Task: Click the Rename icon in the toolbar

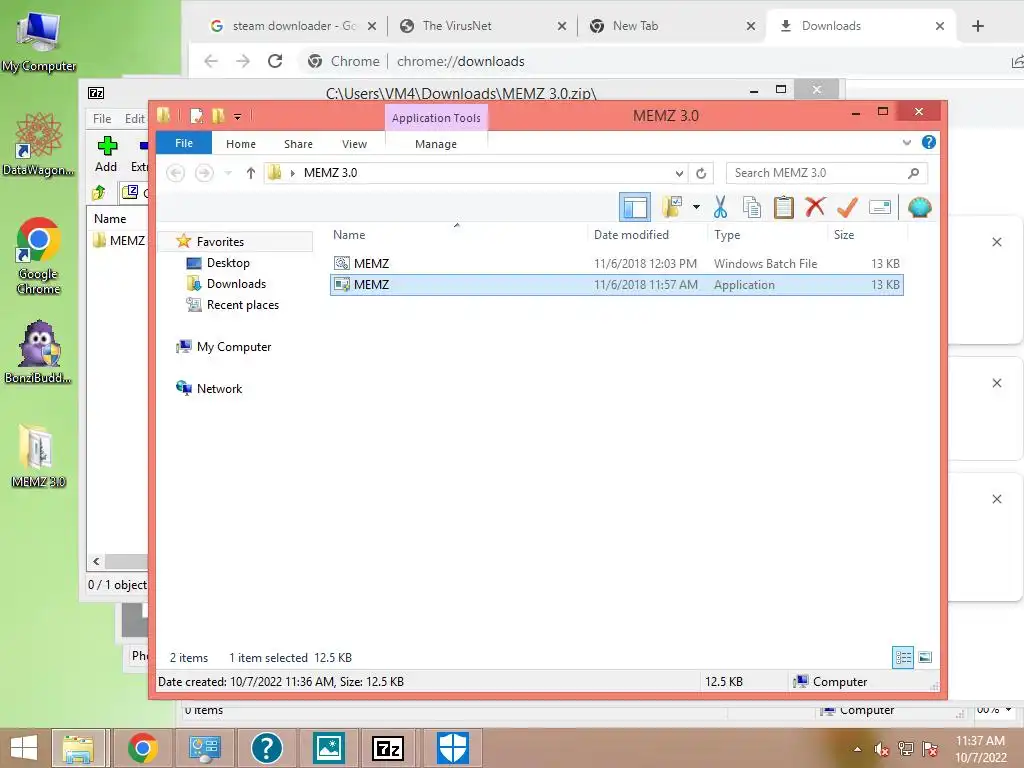Action: tap(880, 208)
